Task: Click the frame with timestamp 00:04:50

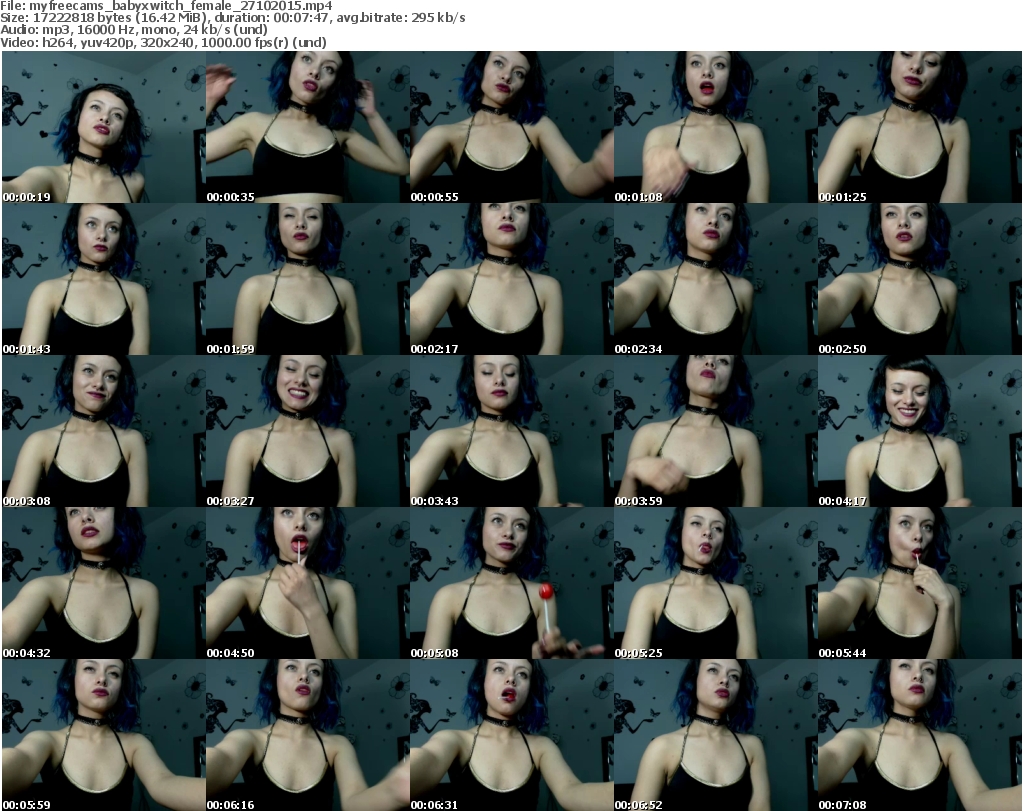Action: click(308, 583)
